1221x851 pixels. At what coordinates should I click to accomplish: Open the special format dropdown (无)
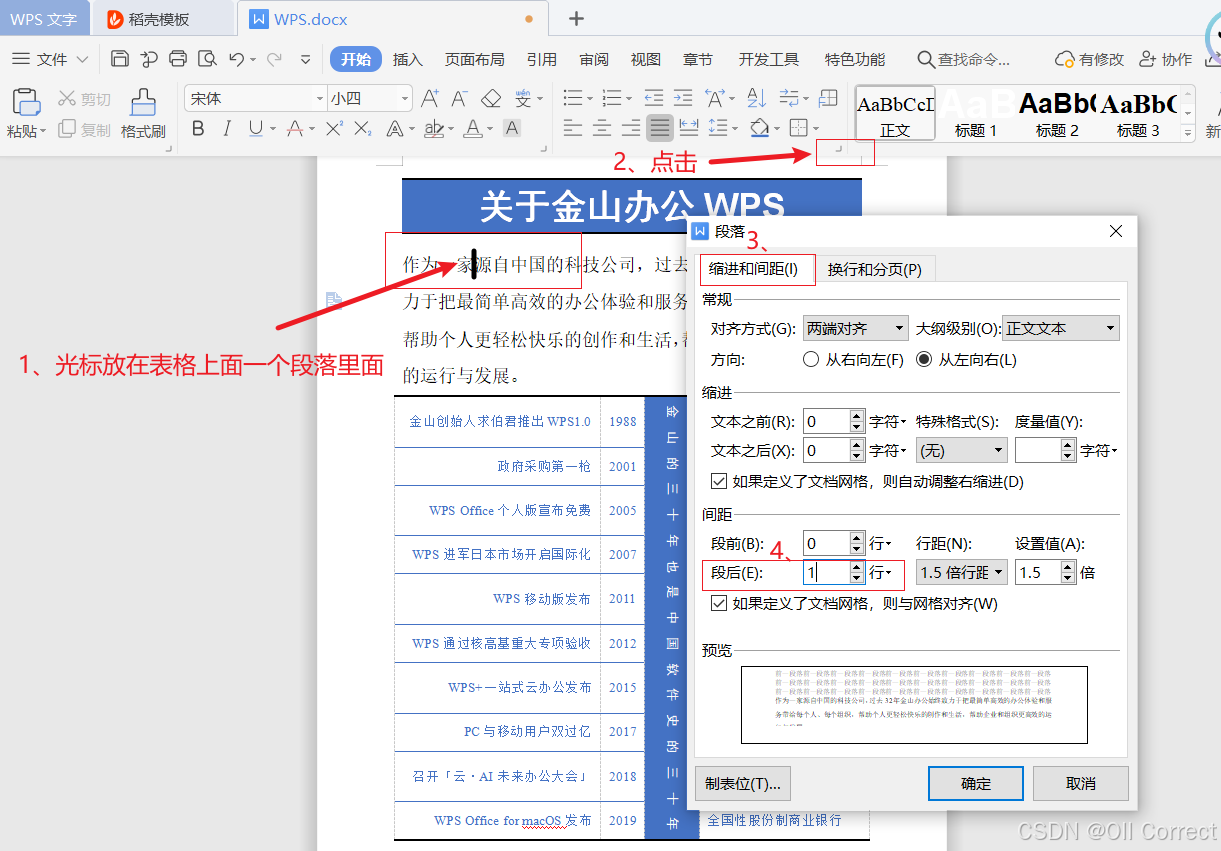click(x=961, y=451)
